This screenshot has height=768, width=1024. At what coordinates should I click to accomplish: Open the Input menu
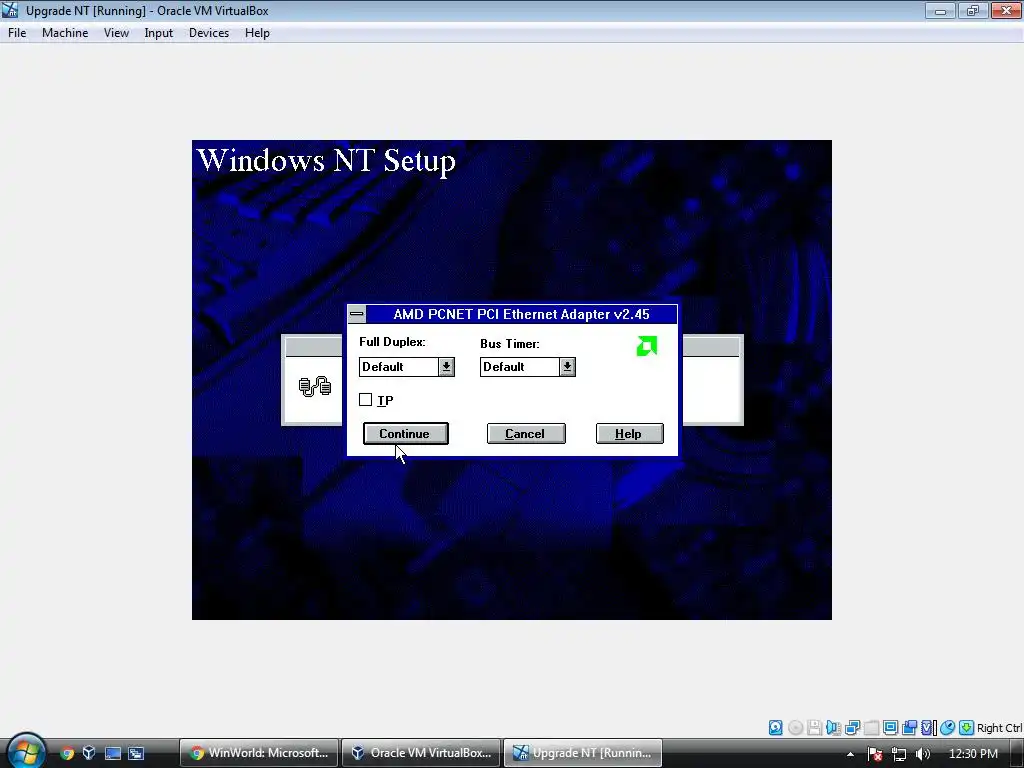tap(159, 33)
